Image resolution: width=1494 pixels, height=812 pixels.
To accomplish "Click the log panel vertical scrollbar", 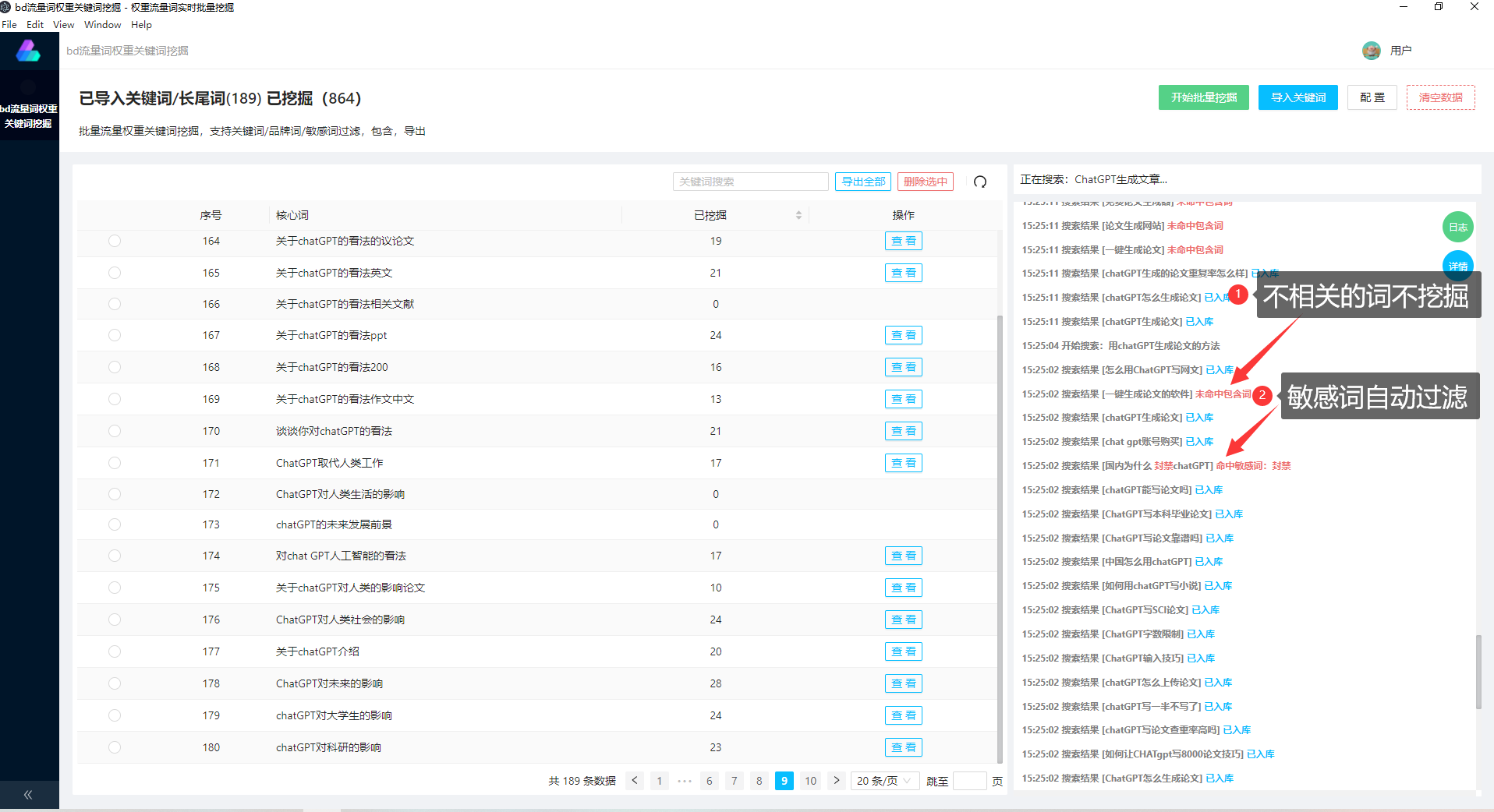I will click(x=1478, y=670).
